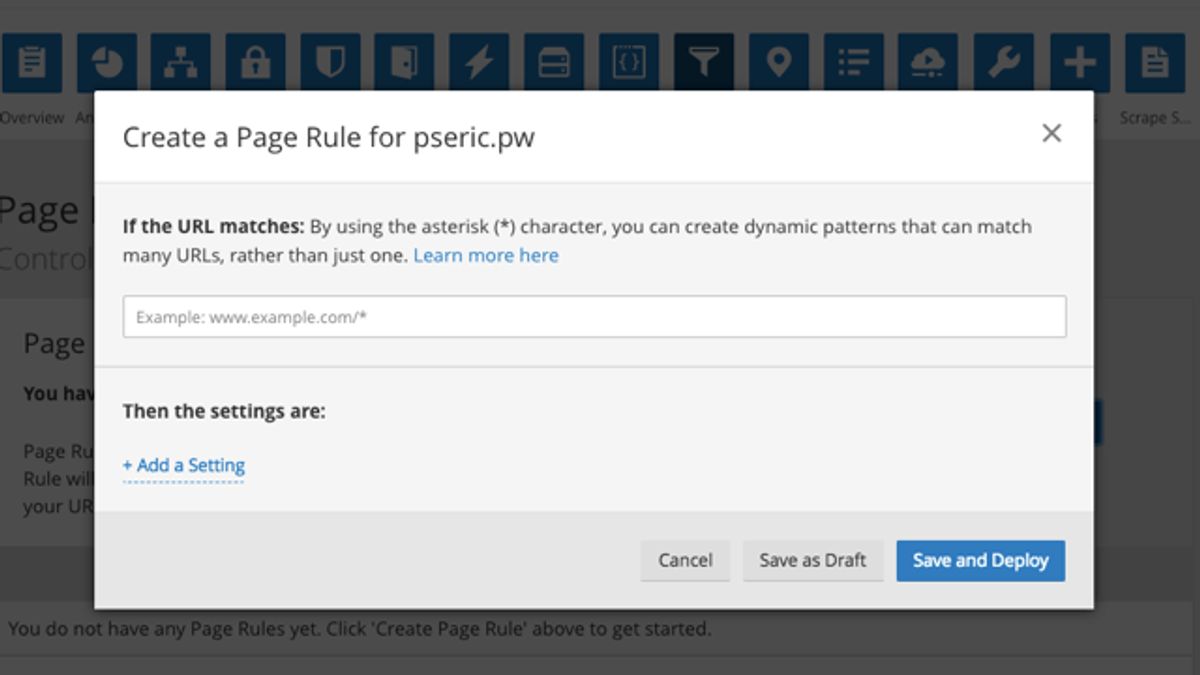Open the Analytics pie chart icon
1200x675 pixels.
point(107,60)
